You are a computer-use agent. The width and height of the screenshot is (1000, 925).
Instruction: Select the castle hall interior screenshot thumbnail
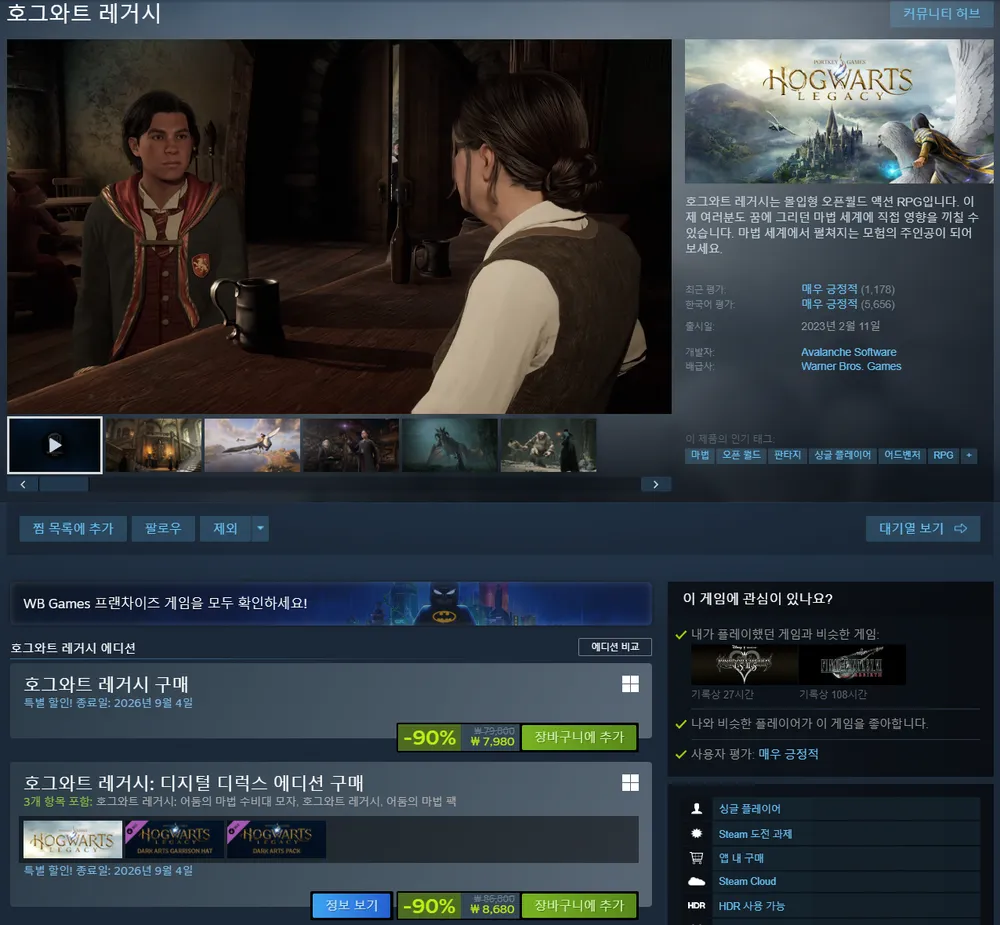(x=154, y=445)
